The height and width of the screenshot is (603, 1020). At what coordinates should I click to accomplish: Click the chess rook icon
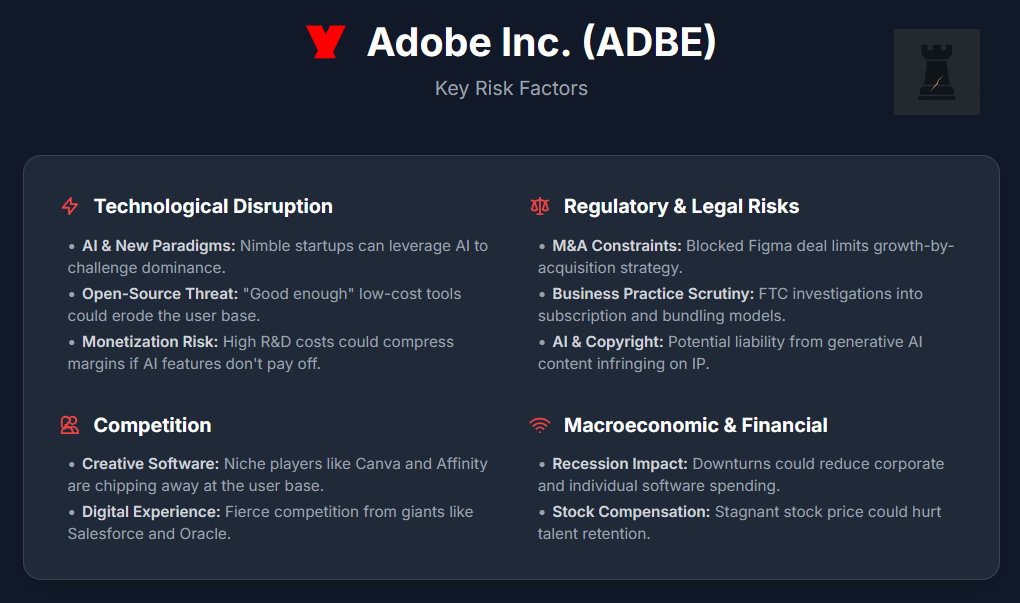pos(936,72)
